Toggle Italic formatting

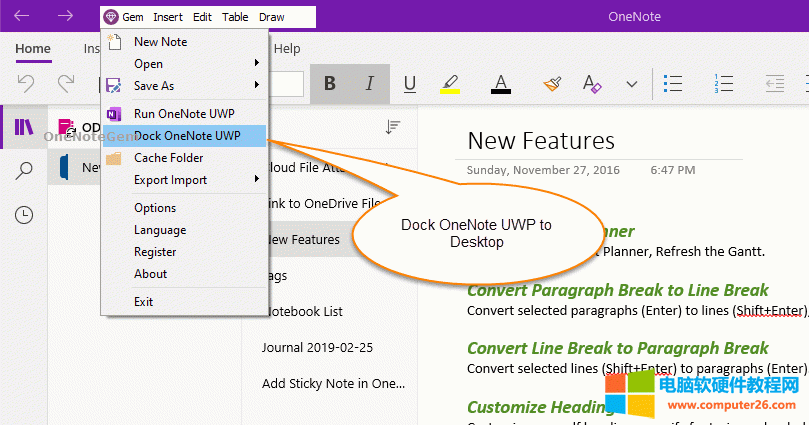[369, 83]
